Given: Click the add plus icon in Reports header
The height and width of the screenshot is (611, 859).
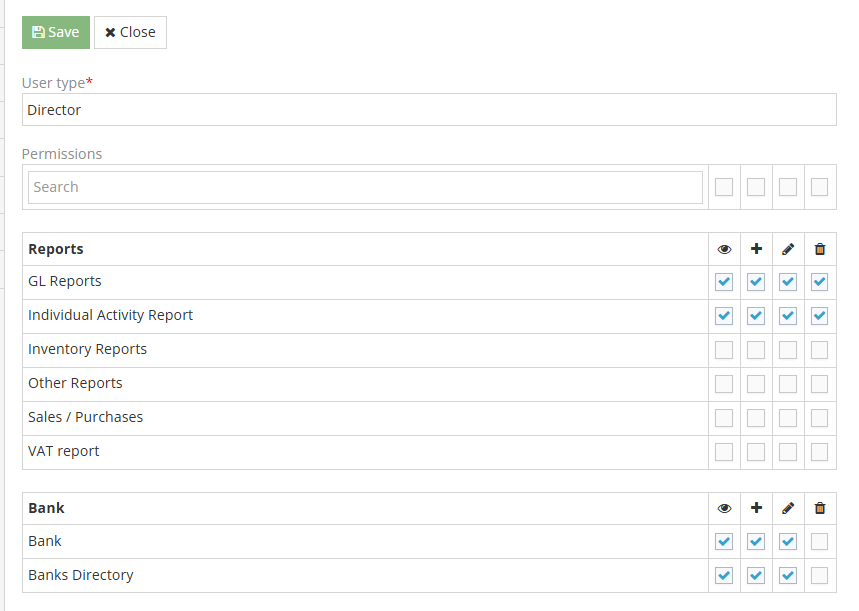Looking at the screenshot, I should click(x=756, y=249).
